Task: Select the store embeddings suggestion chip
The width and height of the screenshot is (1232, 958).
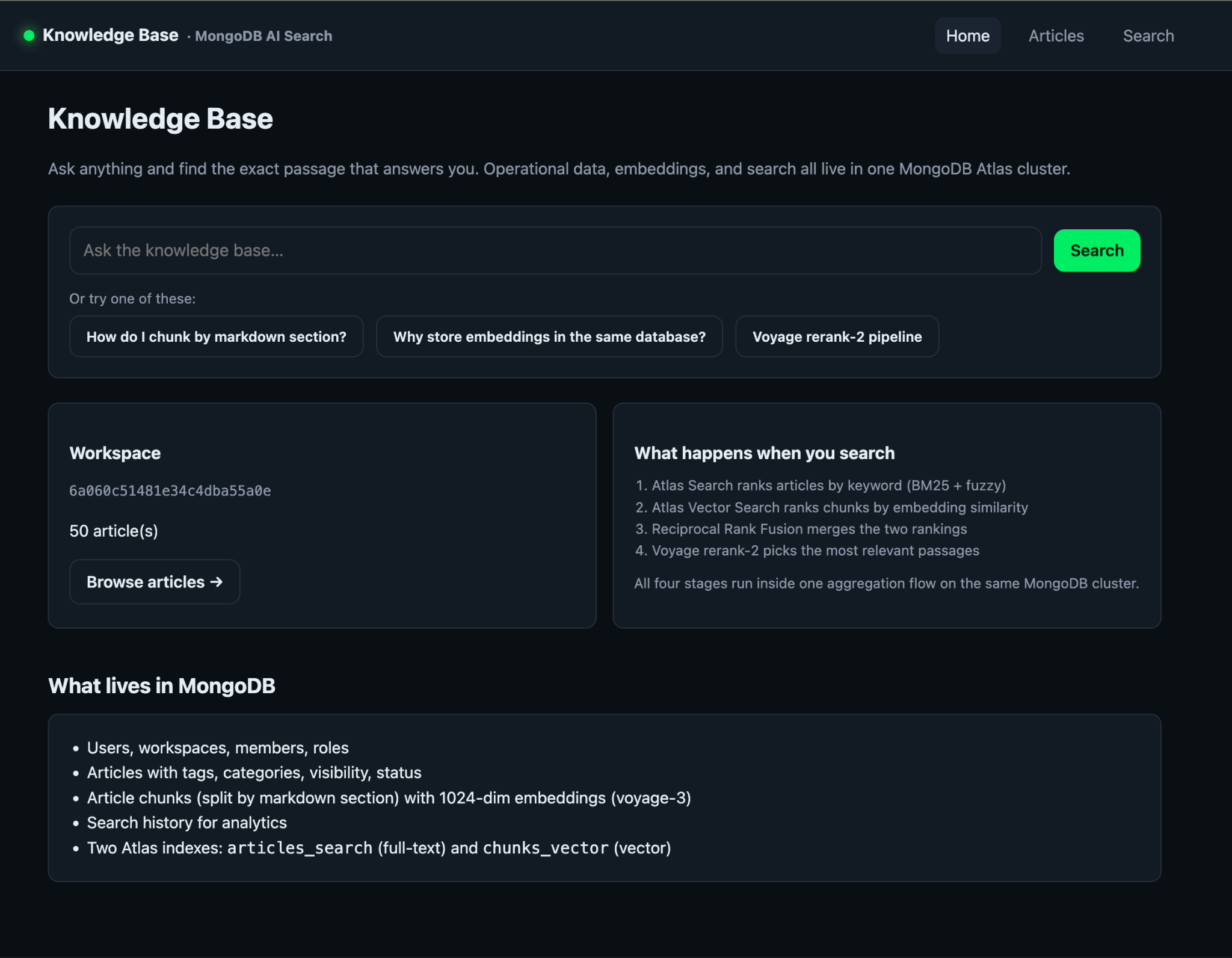Action: point(549,336)
